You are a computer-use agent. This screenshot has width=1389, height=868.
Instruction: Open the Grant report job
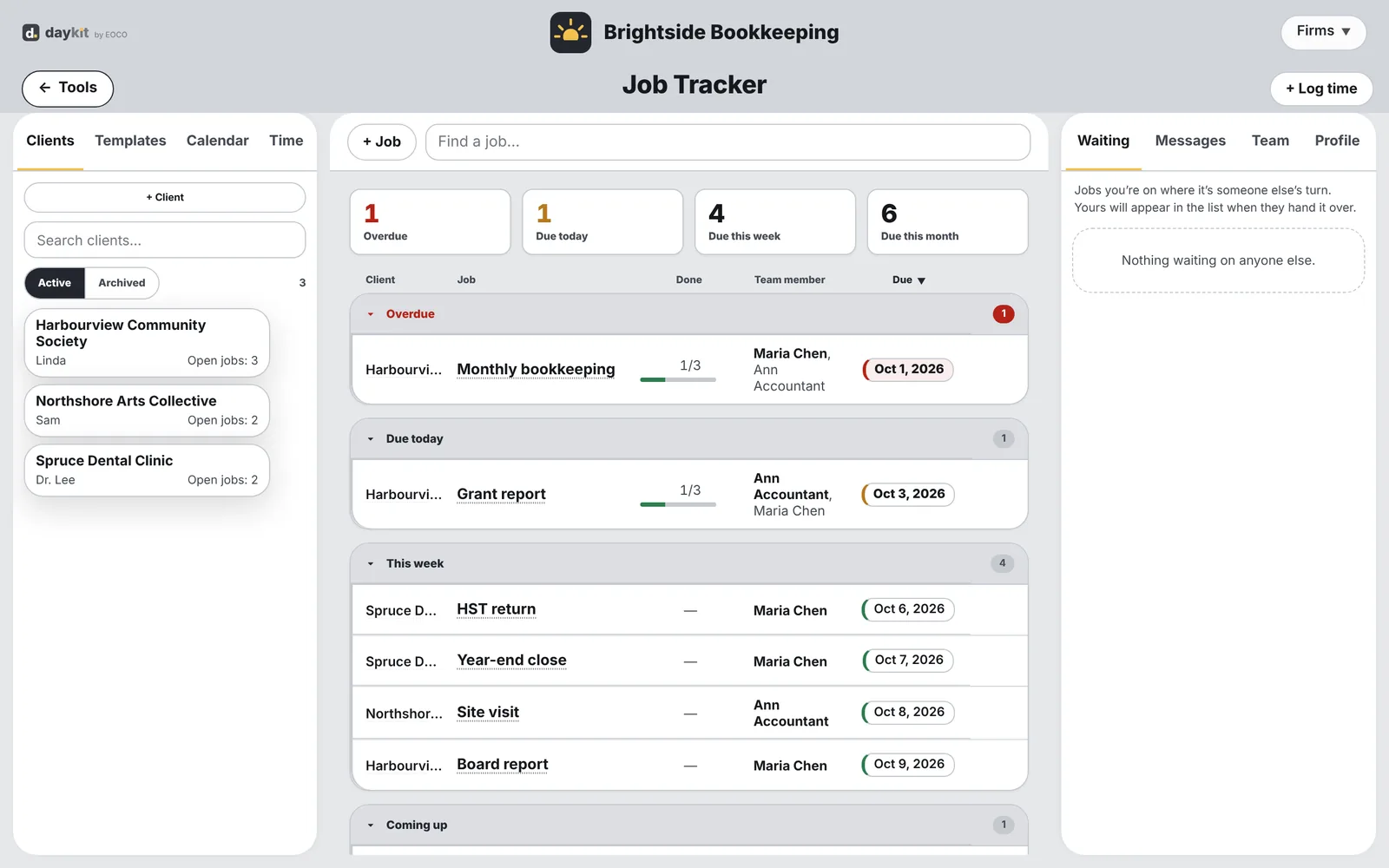[501, 495]
